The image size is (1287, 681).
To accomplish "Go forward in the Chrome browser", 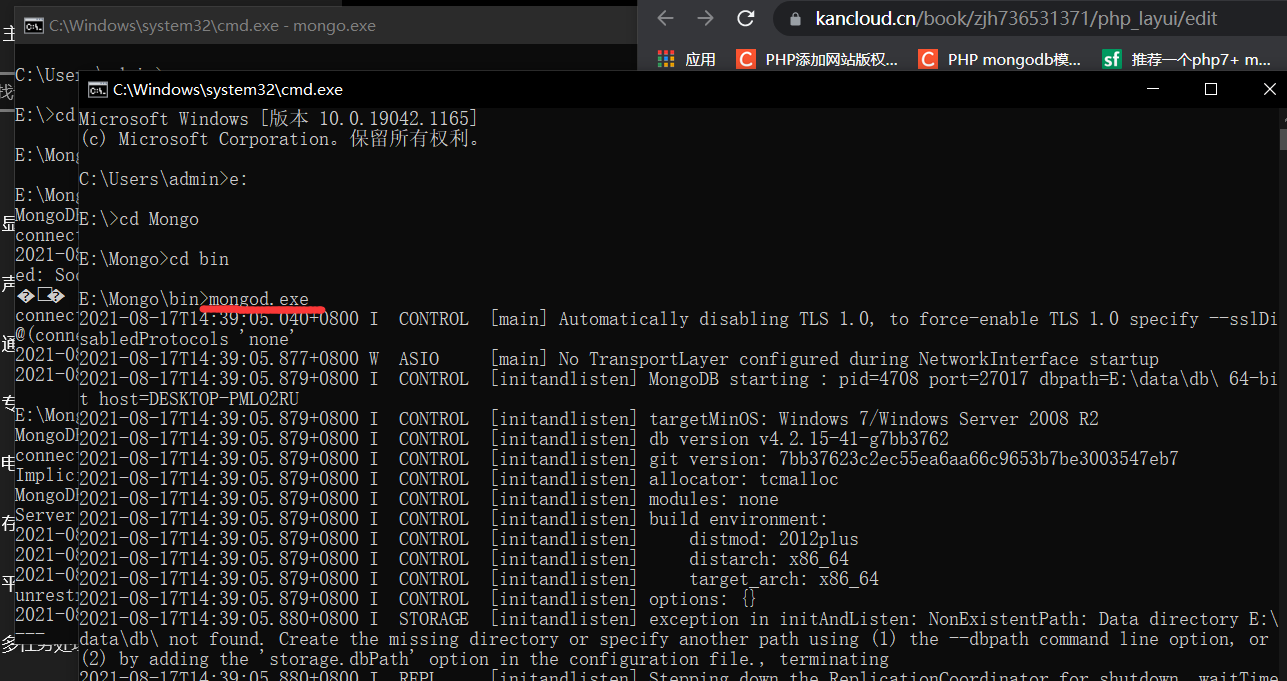I will pos(706,18).
